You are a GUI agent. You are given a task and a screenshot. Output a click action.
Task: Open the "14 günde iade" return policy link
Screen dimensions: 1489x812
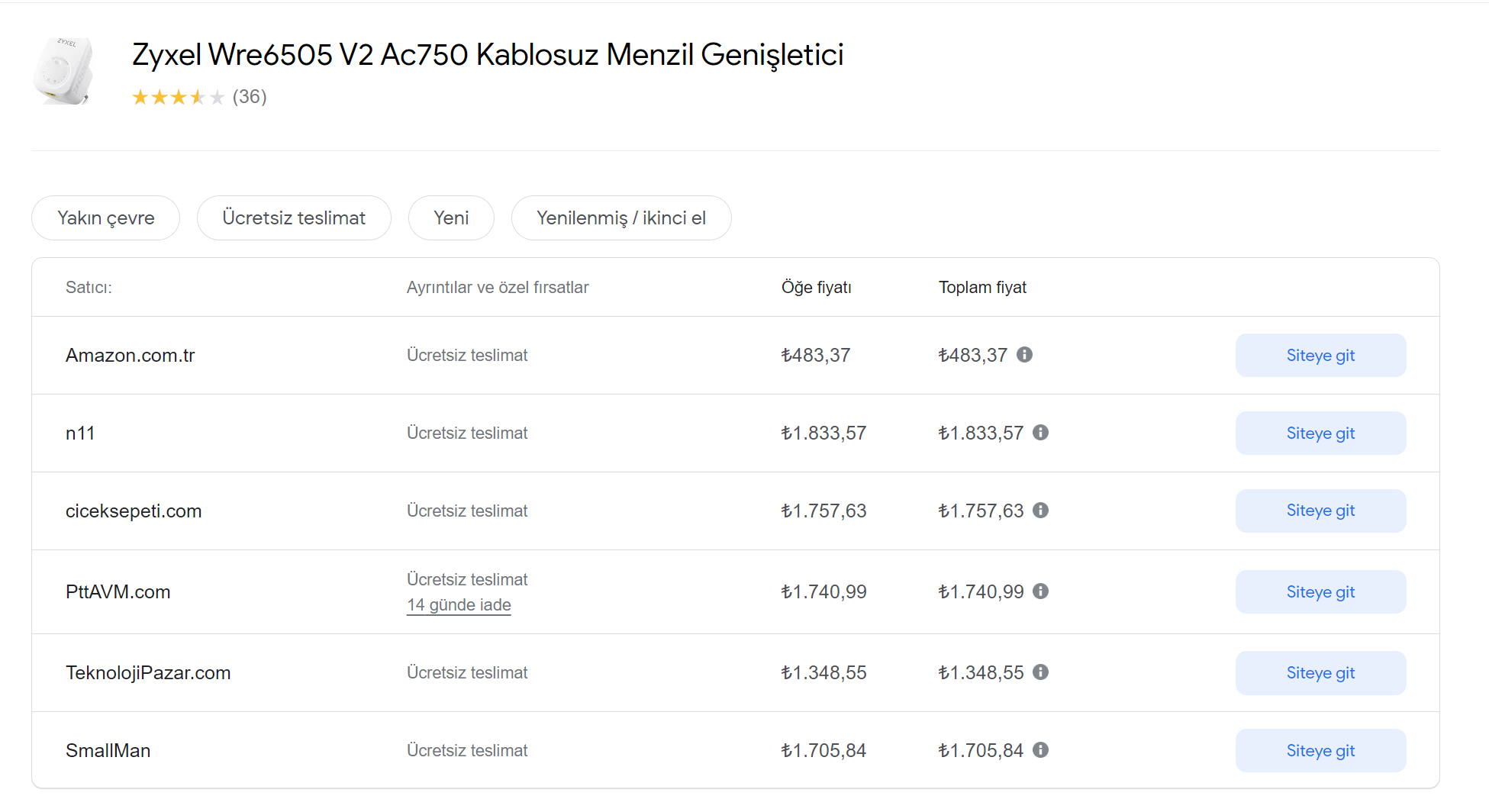[459, 605]
